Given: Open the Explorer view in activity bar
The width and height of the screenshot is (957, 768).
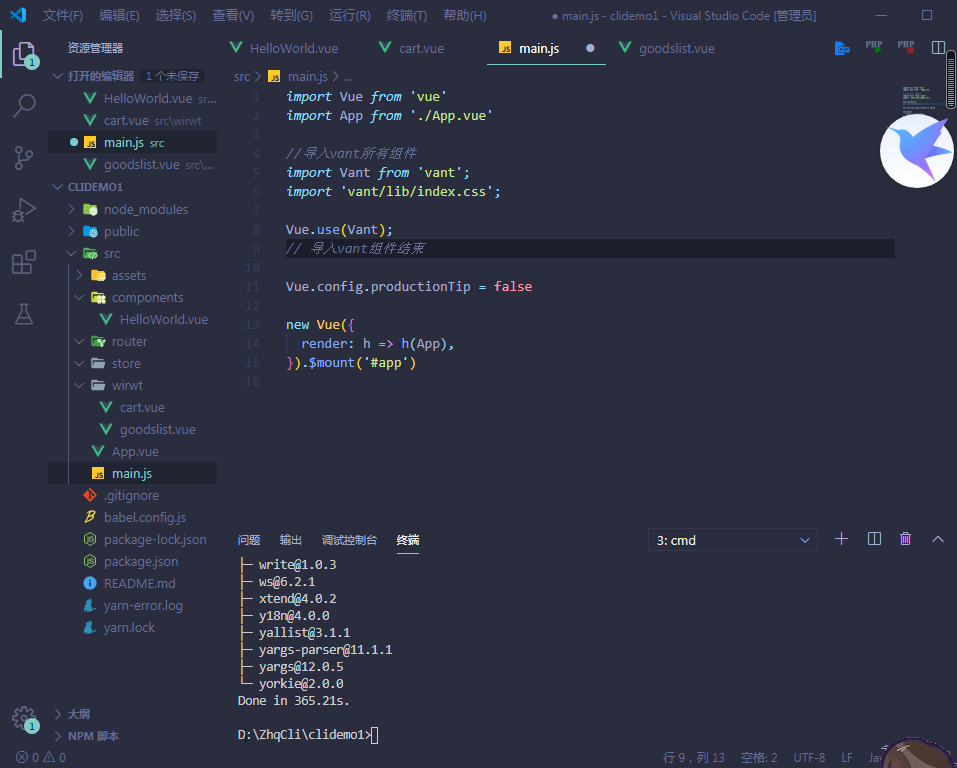Looking at the screenshot, I should (24, 54).
